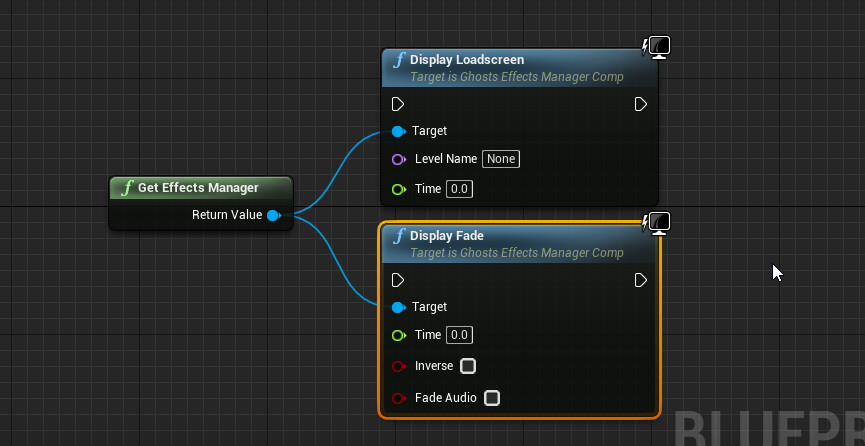The image size is (865, 446).
Task: Click the Fade Audio boolean pin
Action: tap(398, 398)
